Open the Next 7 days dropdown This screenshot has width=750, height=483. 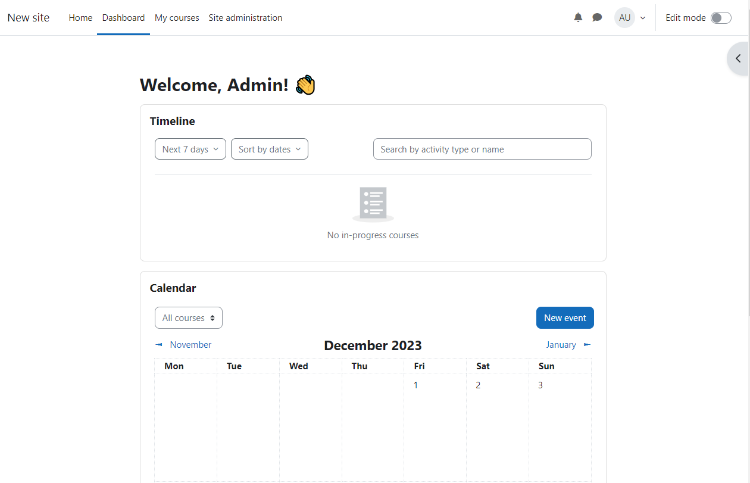(x=190, y=149)
